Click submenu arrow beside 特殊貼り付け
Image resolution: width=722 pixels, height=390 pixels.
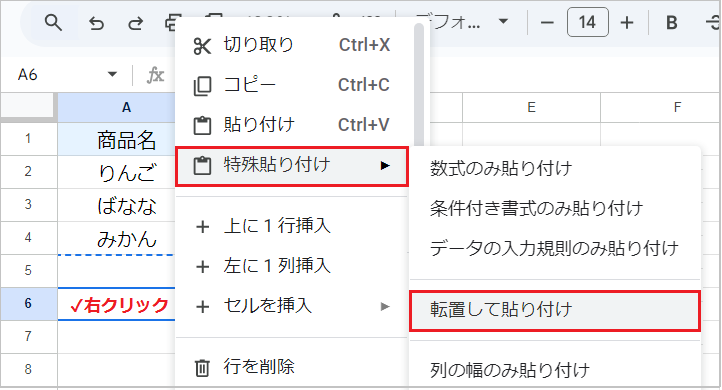click(x=385, y=166)
